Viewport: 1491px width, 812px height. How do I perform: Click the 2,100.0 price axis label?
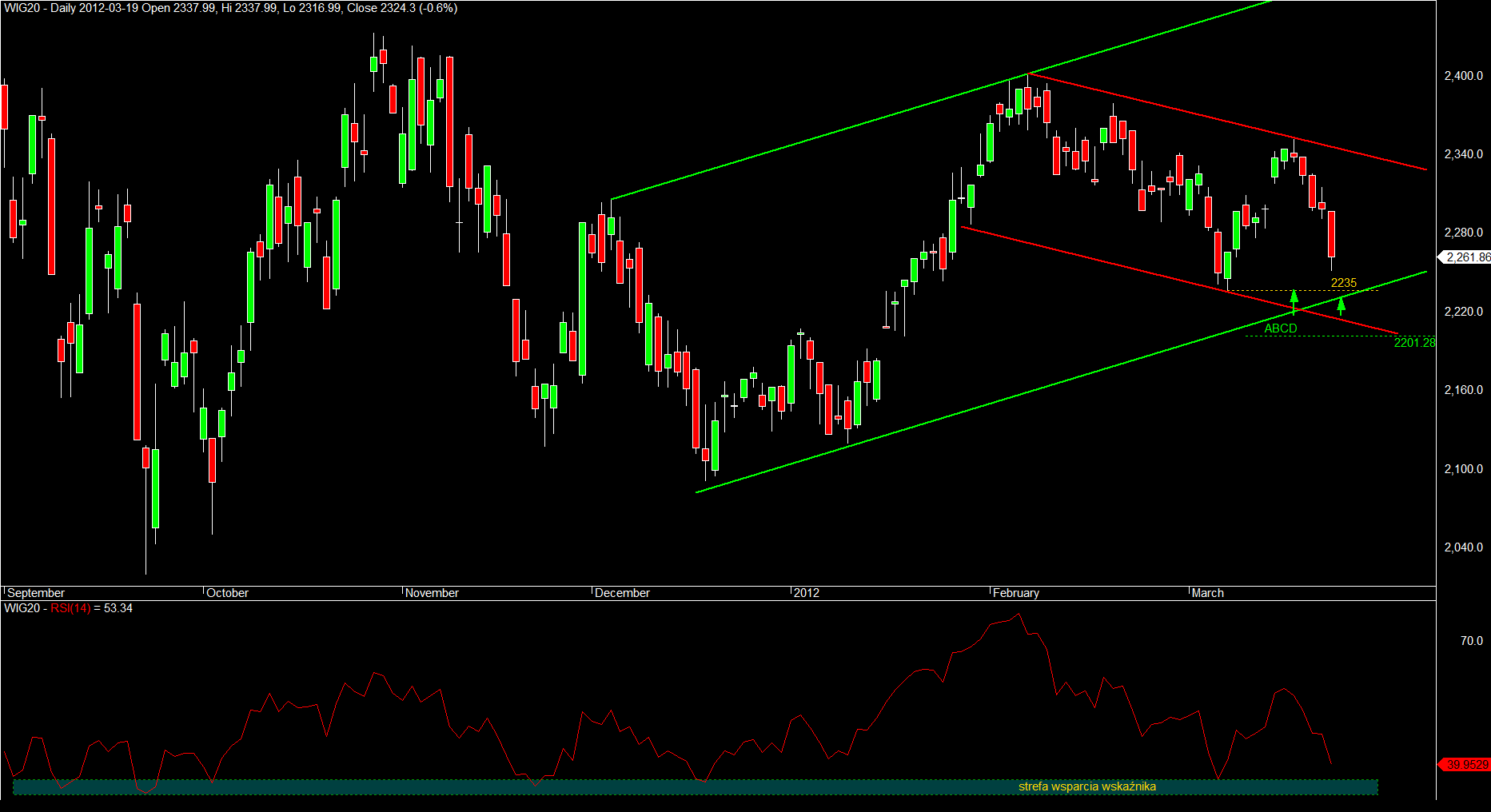pos(1463,469)
